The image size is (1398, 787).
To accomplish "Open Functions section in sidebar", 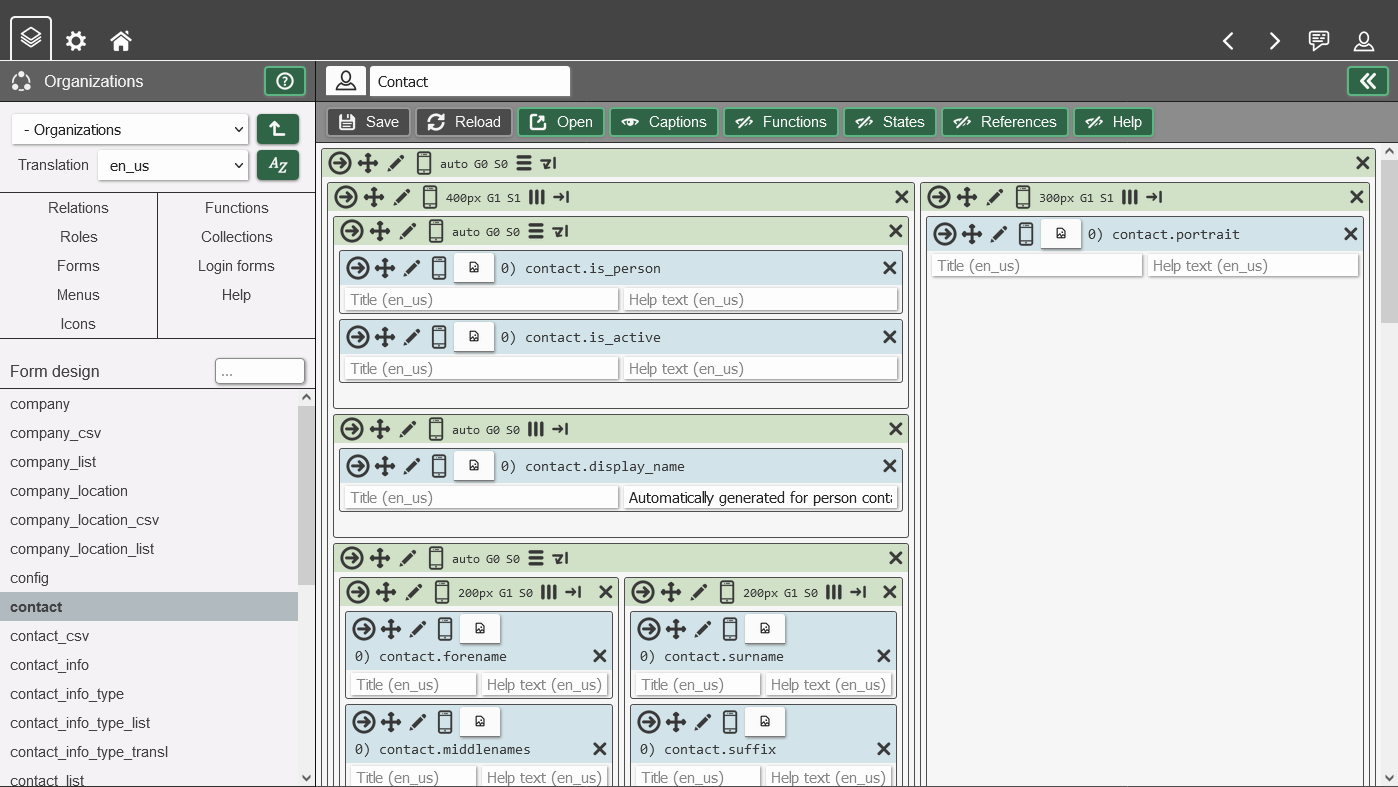I will (x=236, y=208).
